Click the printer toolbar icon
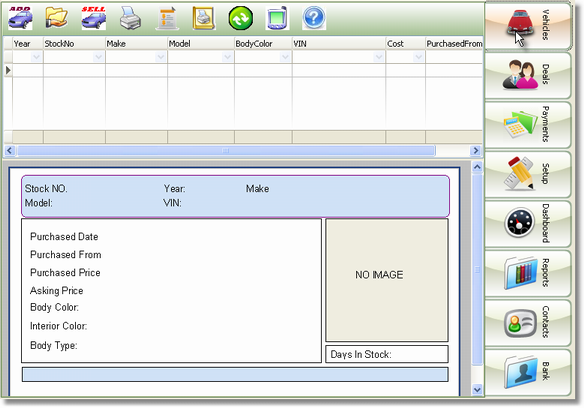The image size is (584, 408). [x=130, y=18]
